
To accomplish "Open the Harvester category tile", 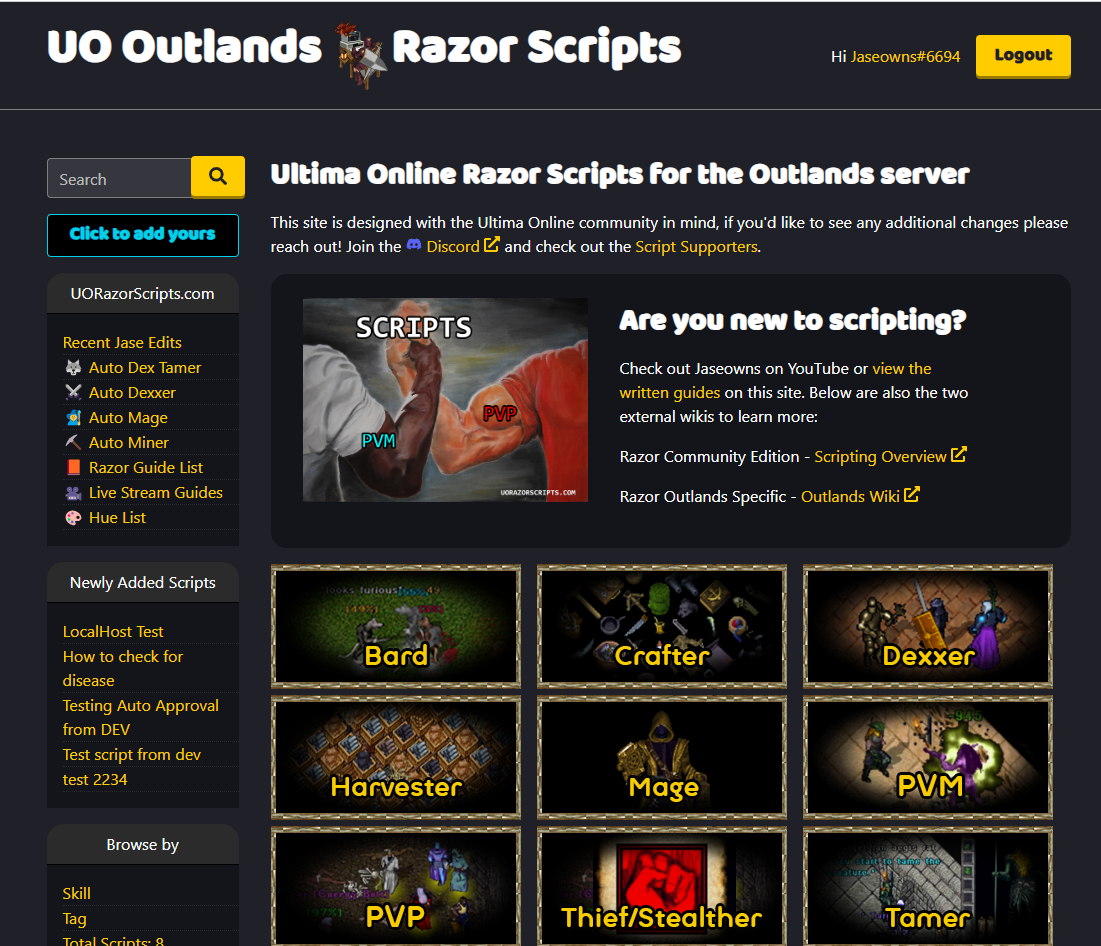I will pos(396,757).
